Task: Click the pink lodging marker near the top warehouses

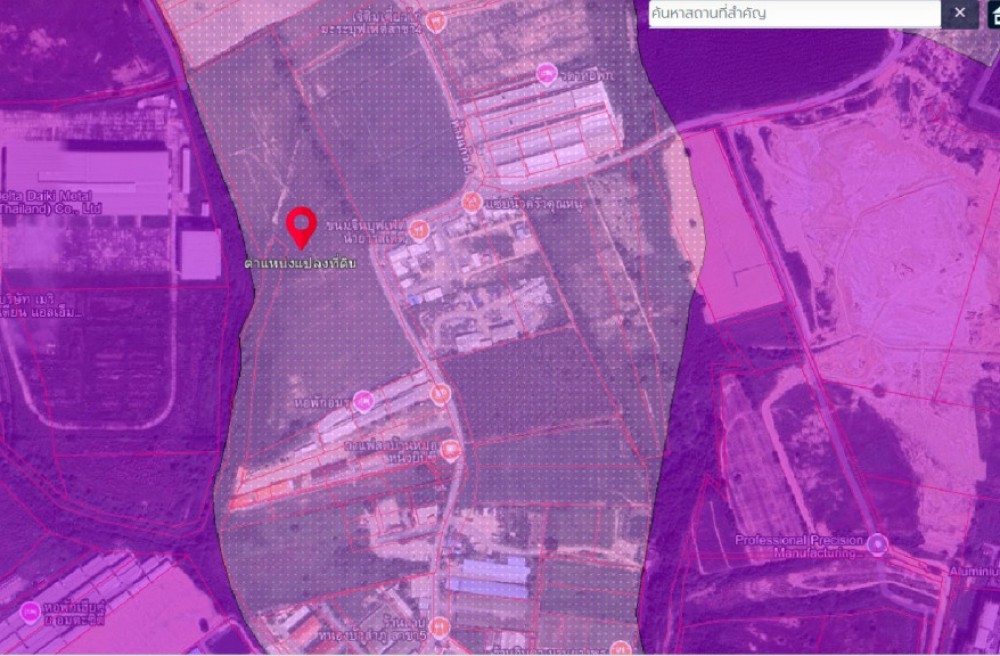Action: (x=546, y=73)
